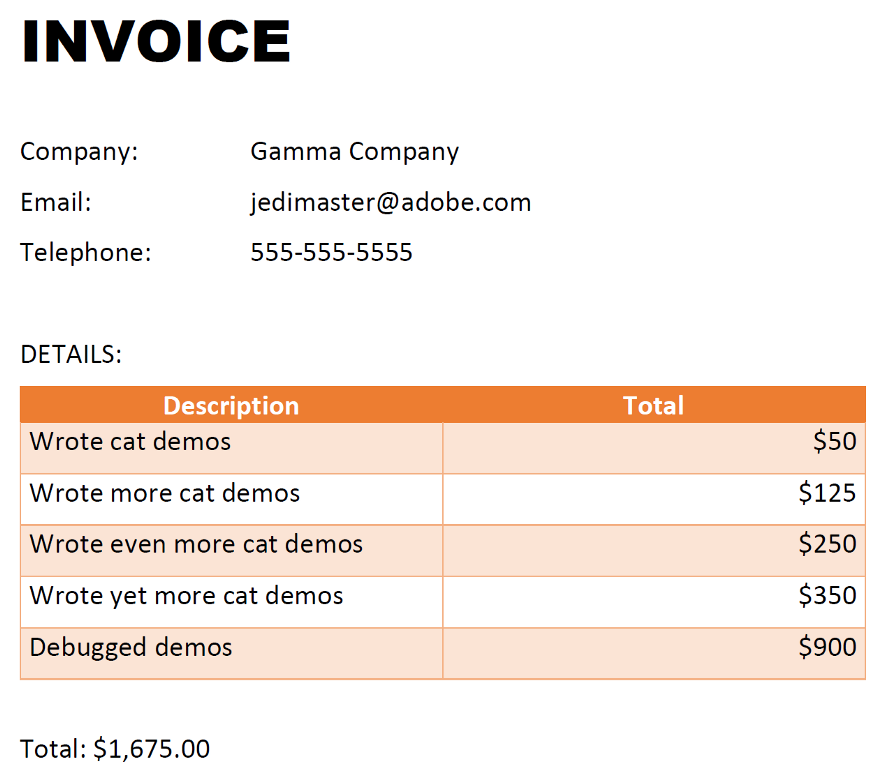Image resolution: width=875 pixels, height=768 pixels.
Task: Click the 'Debugged demos' cell
Action: click(x=131, y=648)
